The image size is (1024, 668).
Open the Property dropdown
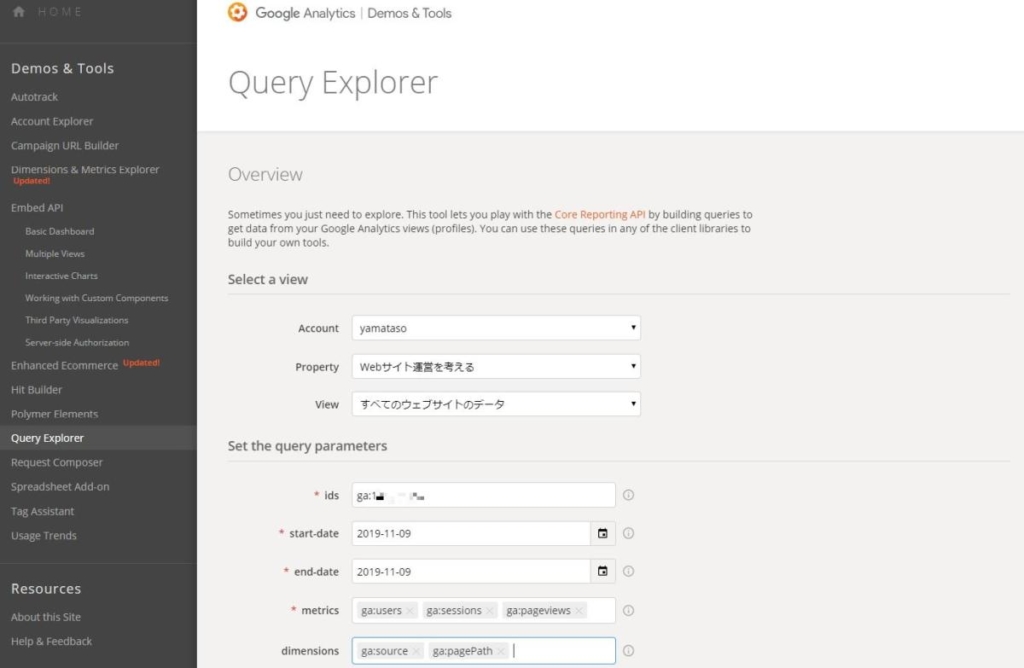tap(495, 366)
